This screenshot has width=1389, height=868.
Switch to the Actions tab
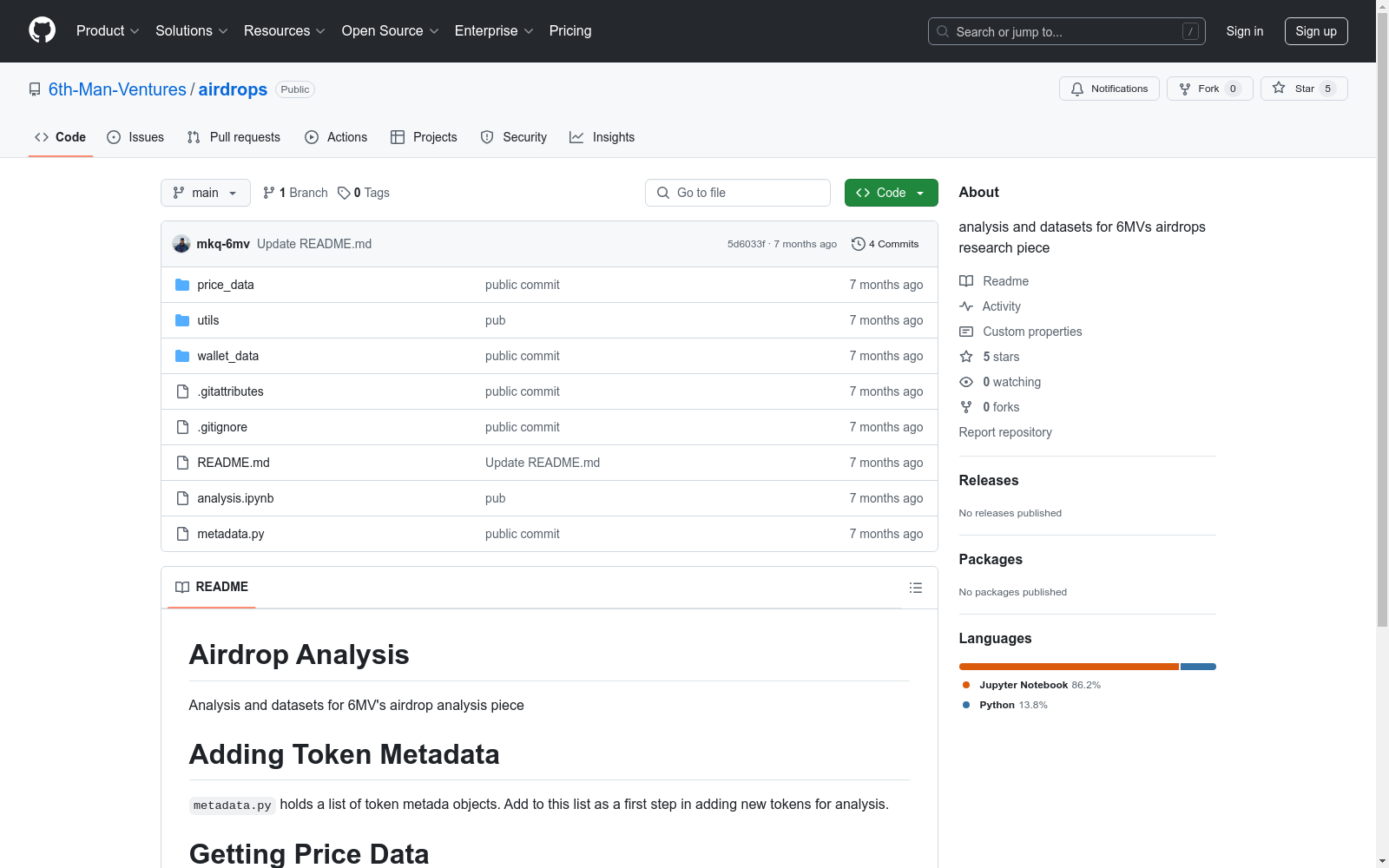[x=336, y=137]
